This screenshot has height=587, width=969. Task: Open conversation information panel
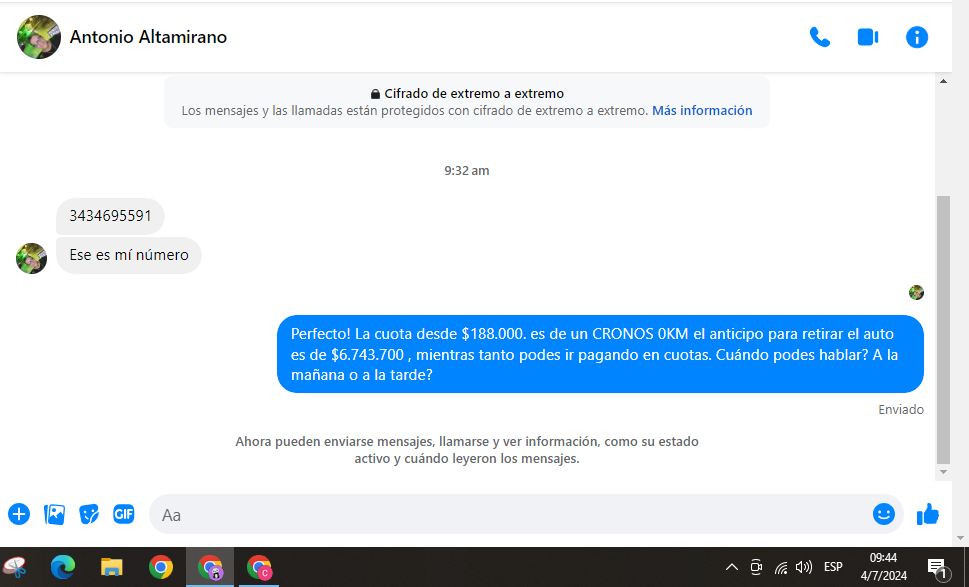click(x=916, y=37)
